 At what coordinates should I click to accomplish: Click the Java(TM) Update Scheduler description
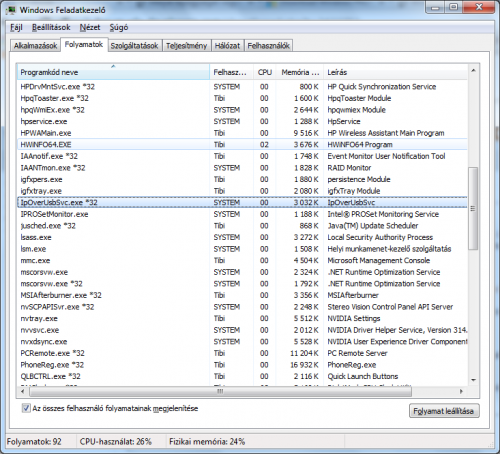point(373,226)
